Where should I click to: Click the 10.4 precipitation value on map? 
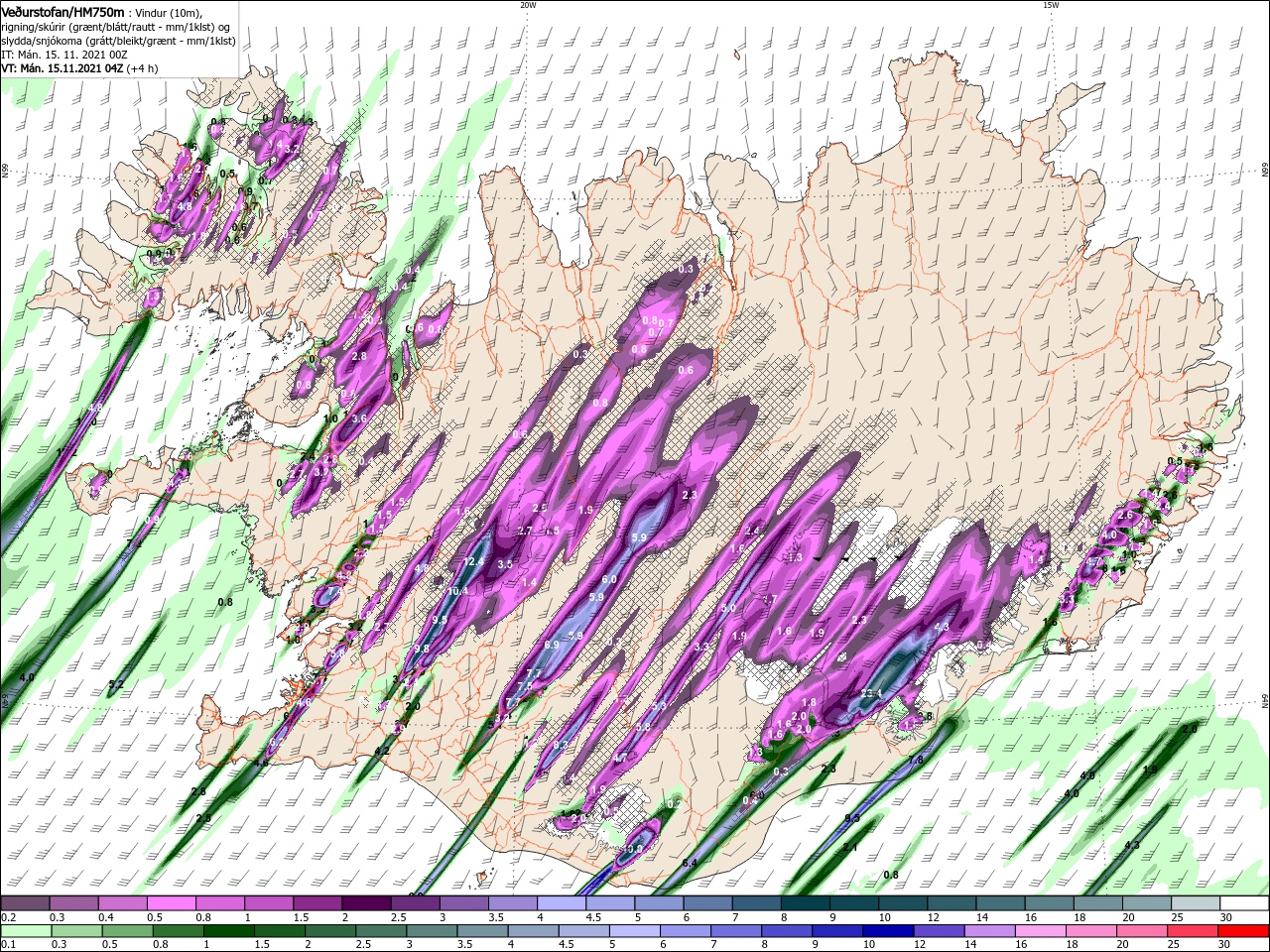pyautogui.click(x=457, y=591)
